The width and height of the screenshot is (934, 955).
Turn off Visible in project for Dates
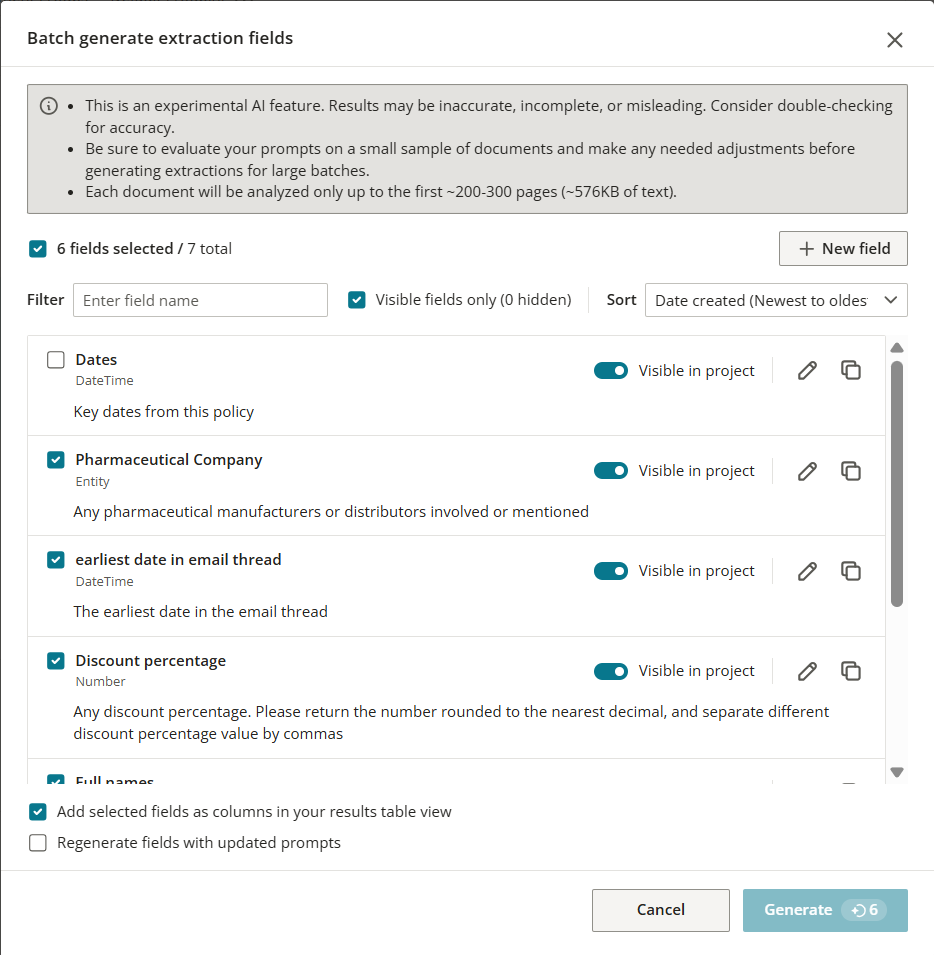(611, 370)
